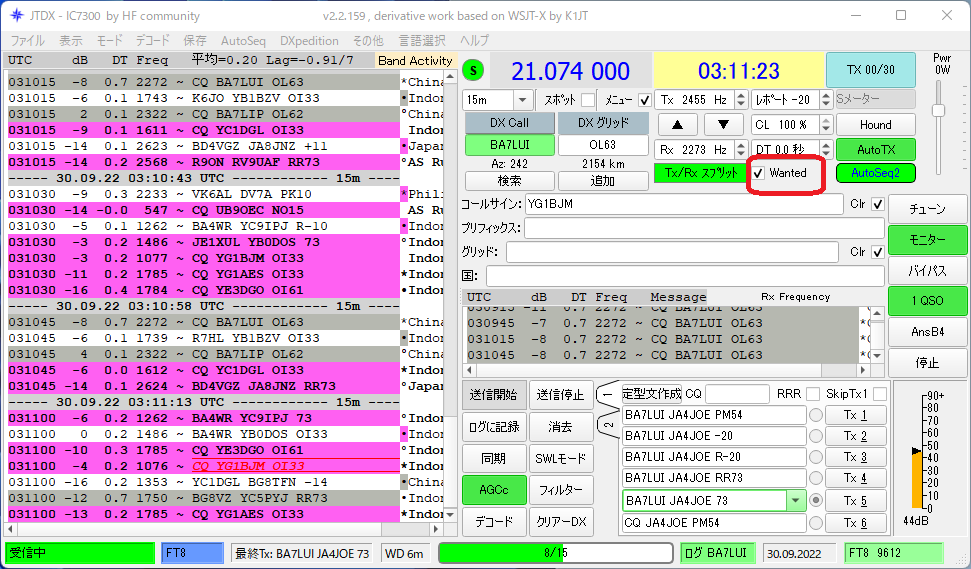Screen dimensions: 971x569
Task: Click the TX 00/30 counter box
Action: pos(871,70)
